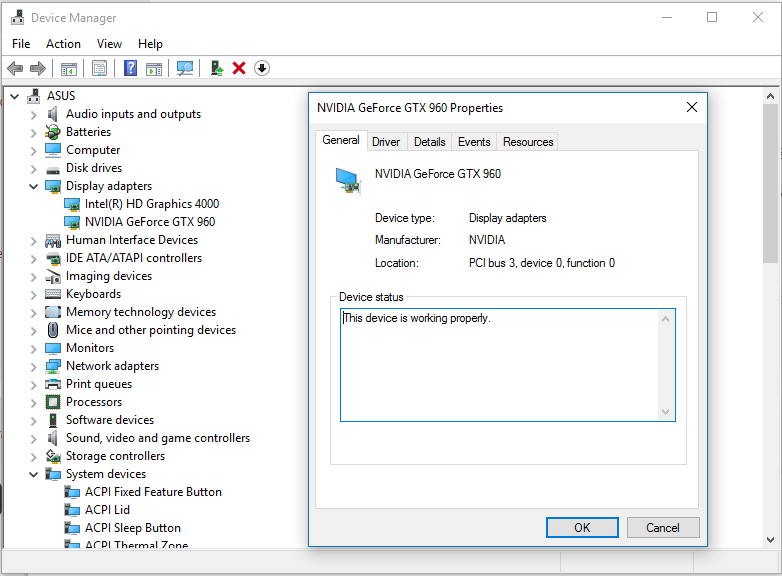The width and height of the screenshot is (782, 576).
Task: Click the Disk drives icon
Action: [53, 171]
